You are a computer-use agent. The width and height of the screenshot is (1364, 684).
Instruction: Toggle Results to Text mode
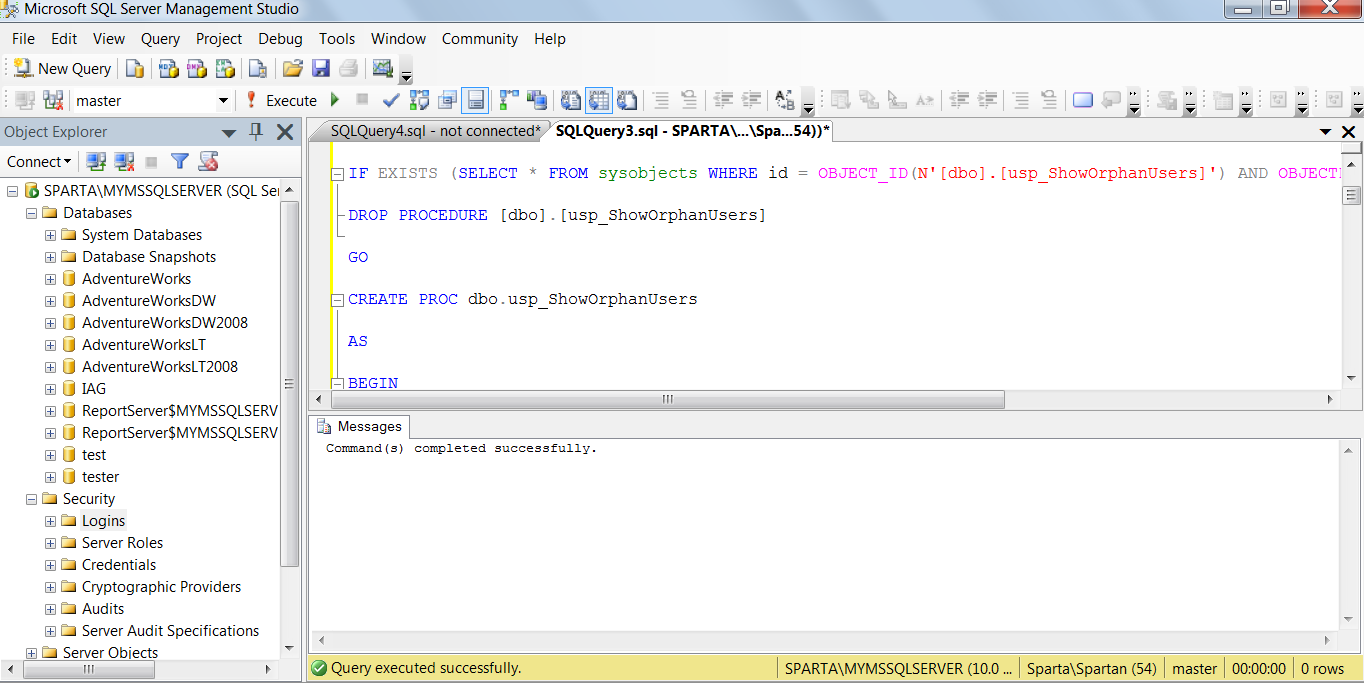click(x=571, y=100)
